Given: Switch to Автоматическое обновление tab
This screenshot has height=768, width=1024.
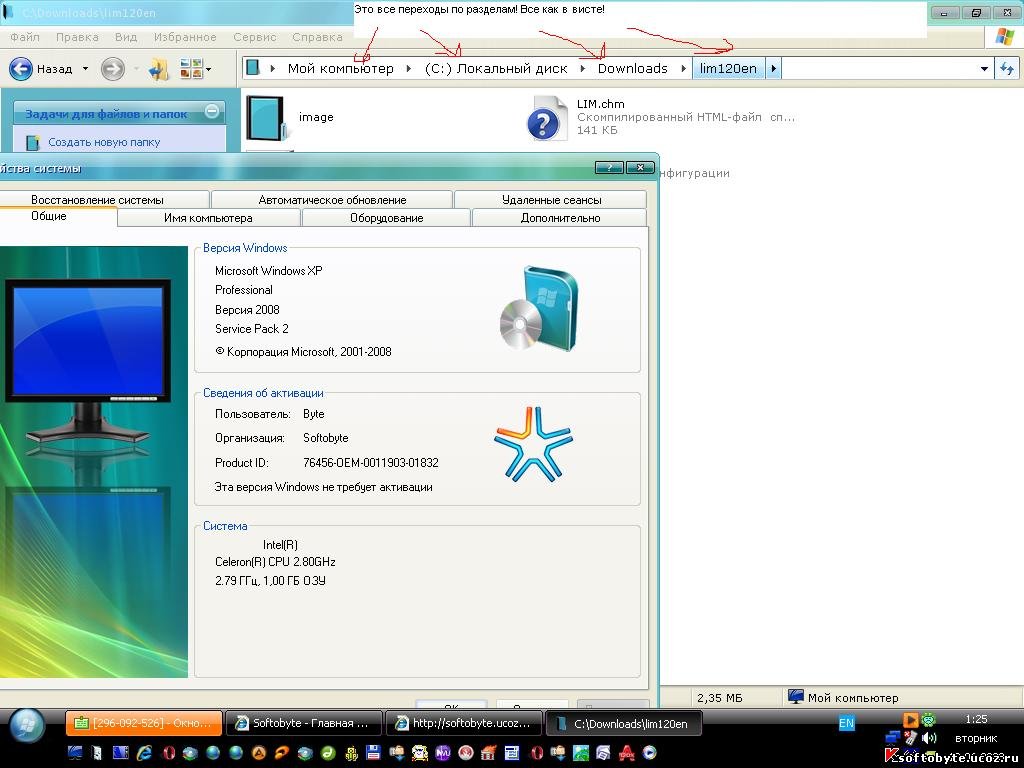Looking at the screenshot, I should pos(332,200).
